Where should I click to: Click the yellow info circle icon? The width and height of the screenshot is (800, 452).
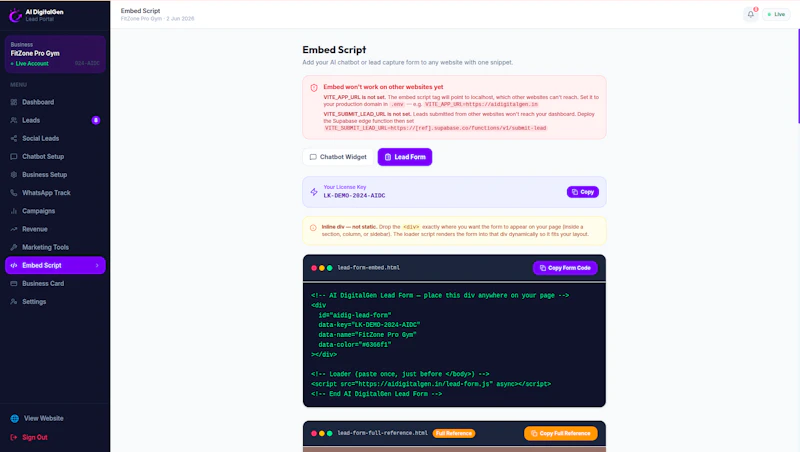click(x=313, y=228)
